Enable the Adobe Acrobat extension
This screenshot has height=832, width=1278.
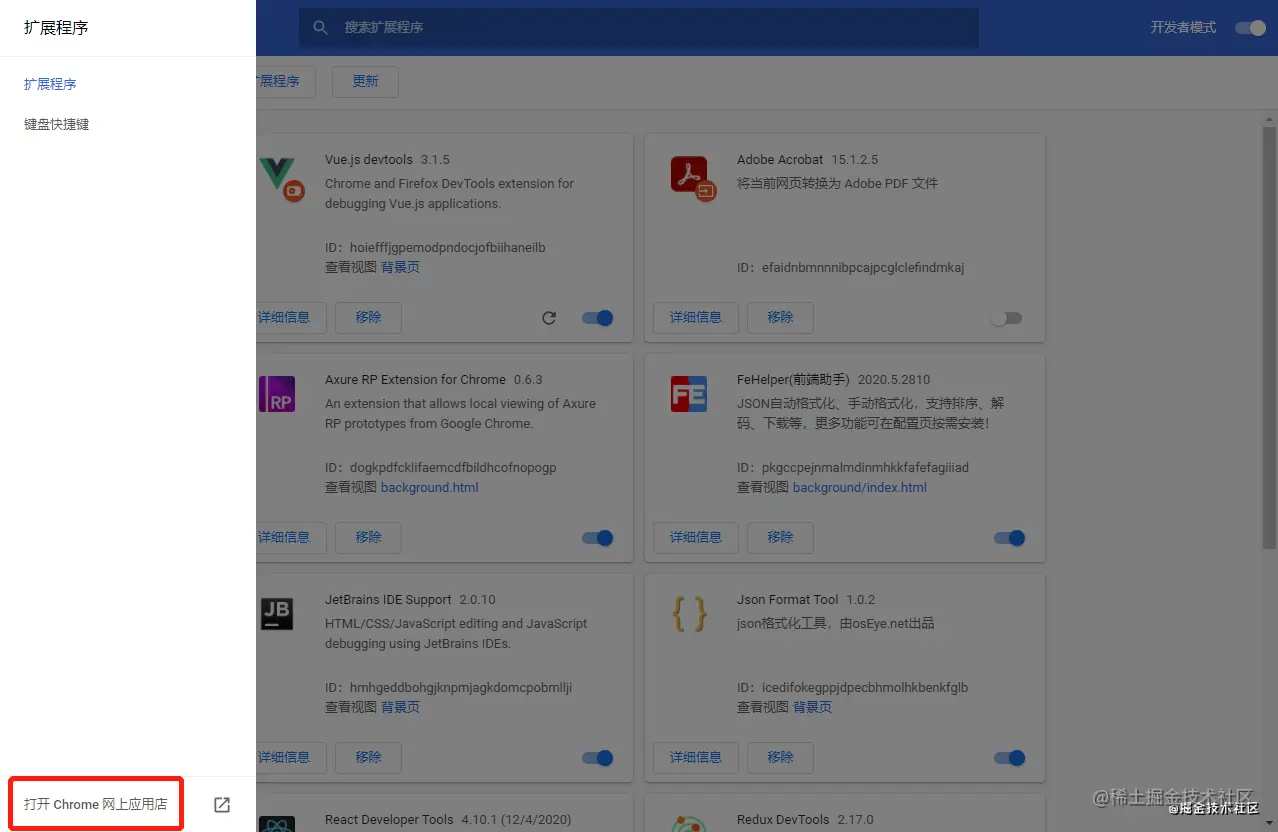(x=1006, y=318)
